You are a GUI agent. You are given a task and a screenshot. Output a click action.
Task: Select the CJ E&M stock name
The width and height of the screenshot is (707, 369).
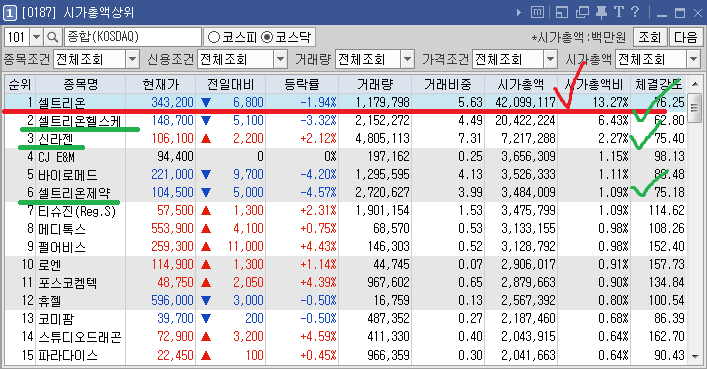click(56, 157)
